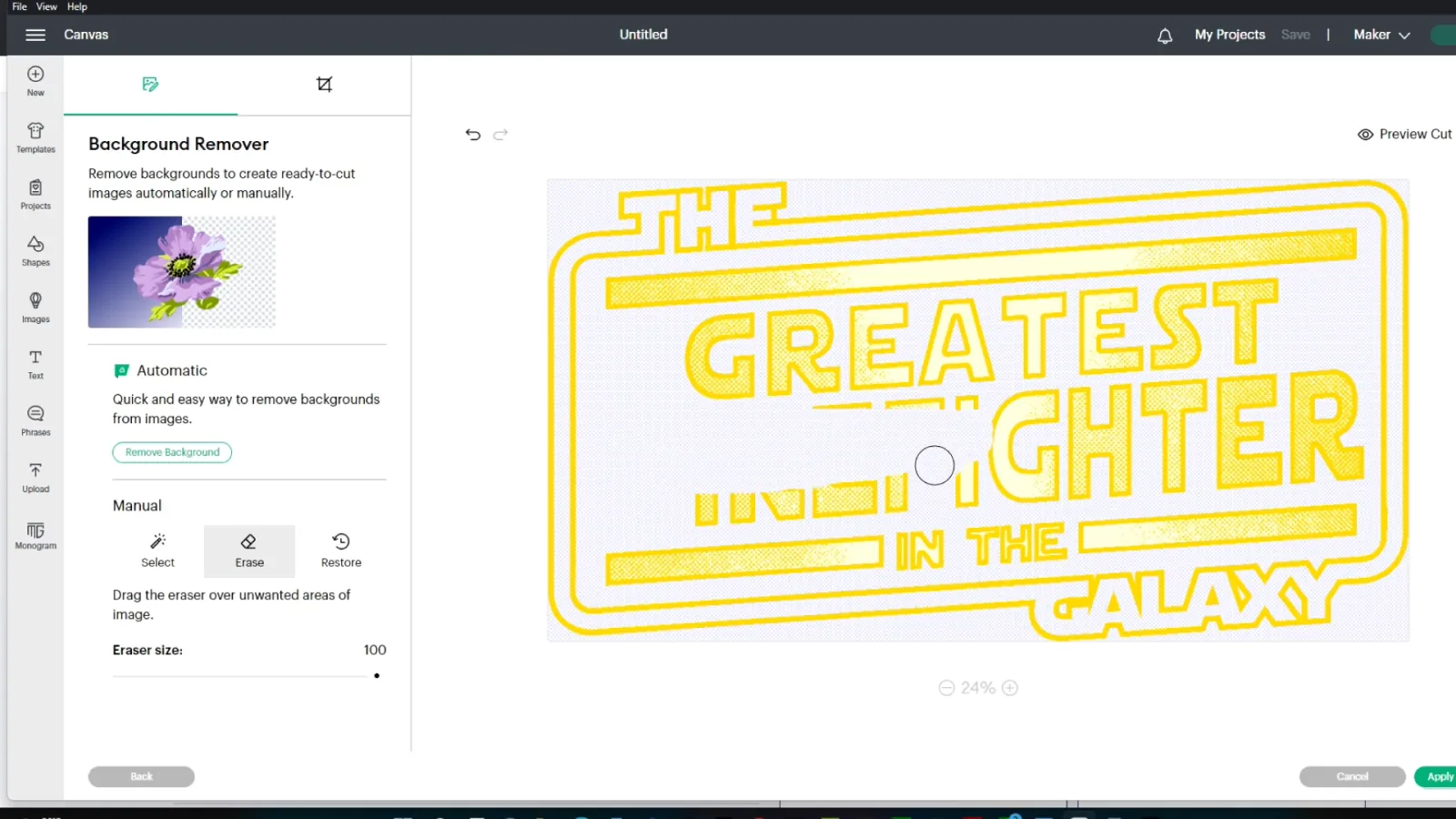
Task: Click the Automatic removal icon
Action: [121, 370]
